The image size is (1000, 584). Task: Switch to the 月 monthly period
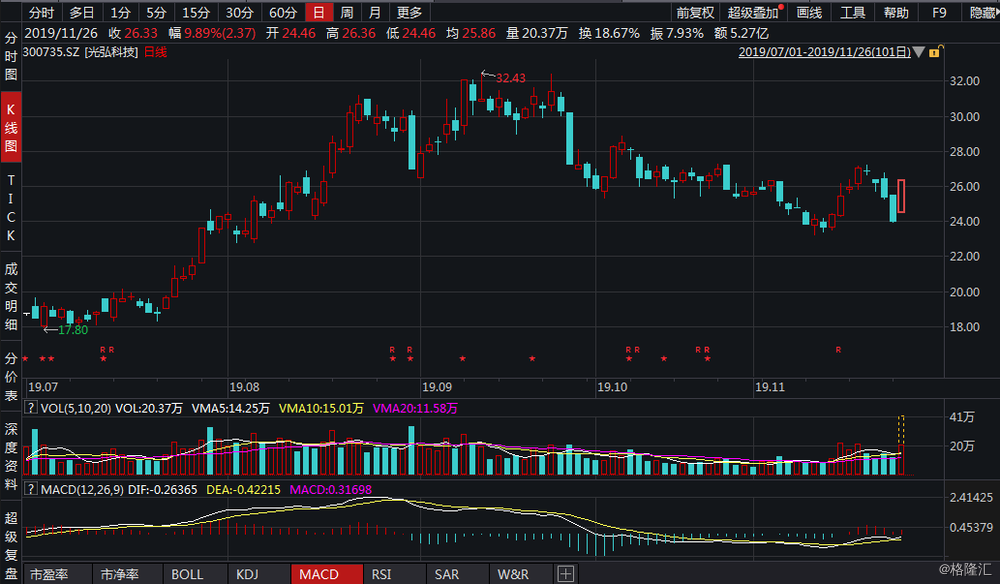click(375, 12)
